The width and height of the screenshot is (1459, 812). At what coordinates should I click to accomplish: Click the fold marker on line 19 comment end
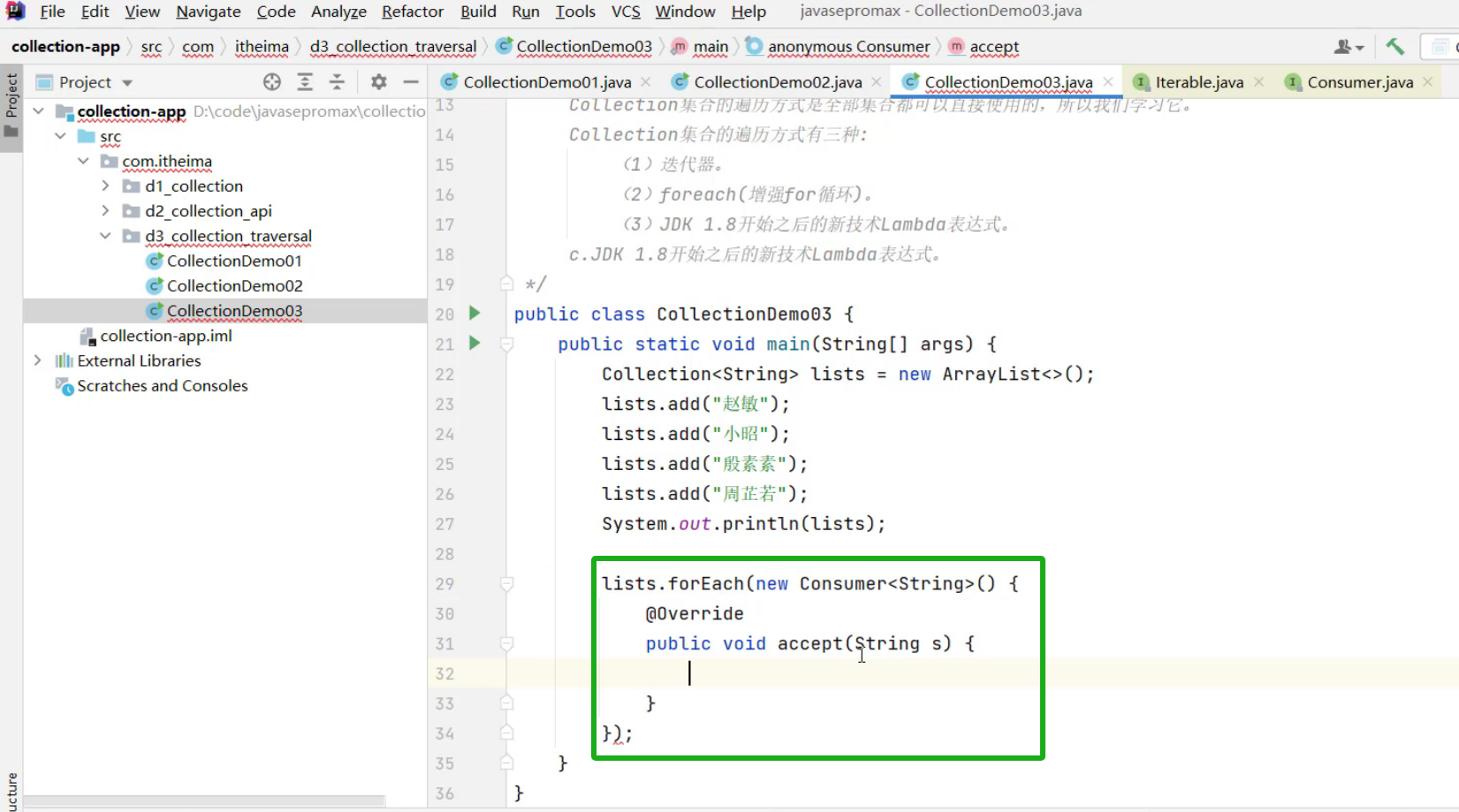tap(506, 284)
